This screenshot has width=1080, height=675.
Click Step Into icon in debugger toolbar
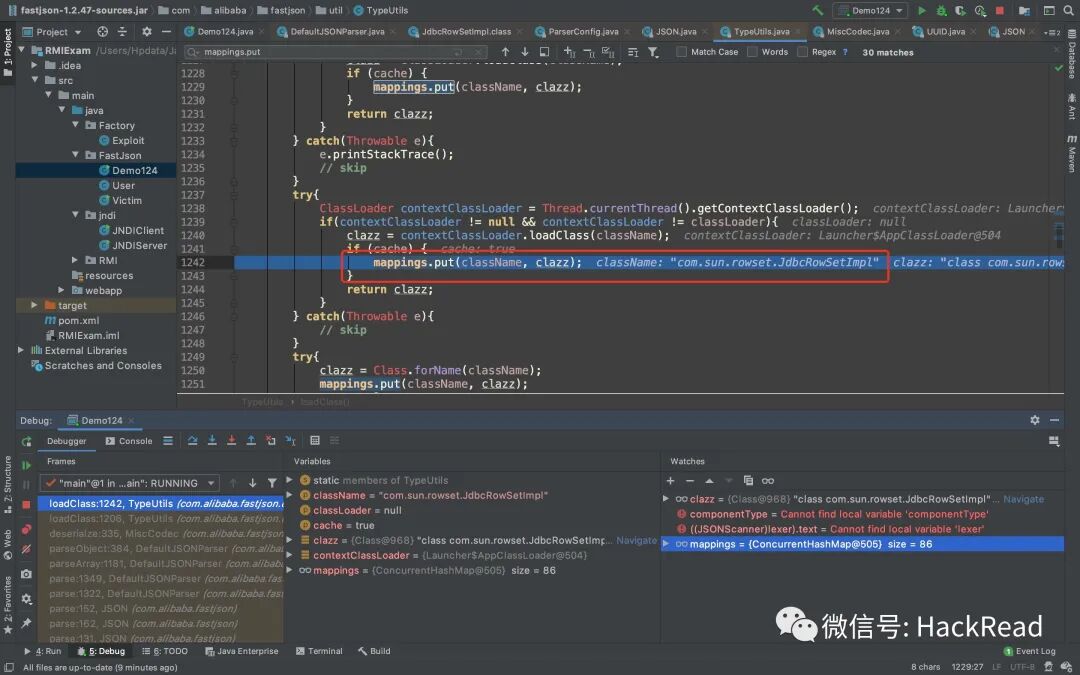pyautogui.click(x=212, y=441)
